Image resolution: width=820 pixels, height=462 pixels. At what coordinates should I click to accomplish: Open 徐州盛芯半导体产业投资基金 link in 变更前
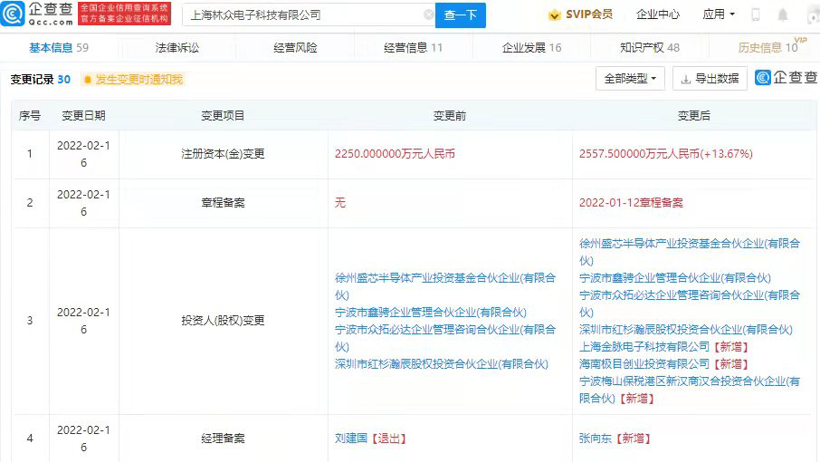445,286
